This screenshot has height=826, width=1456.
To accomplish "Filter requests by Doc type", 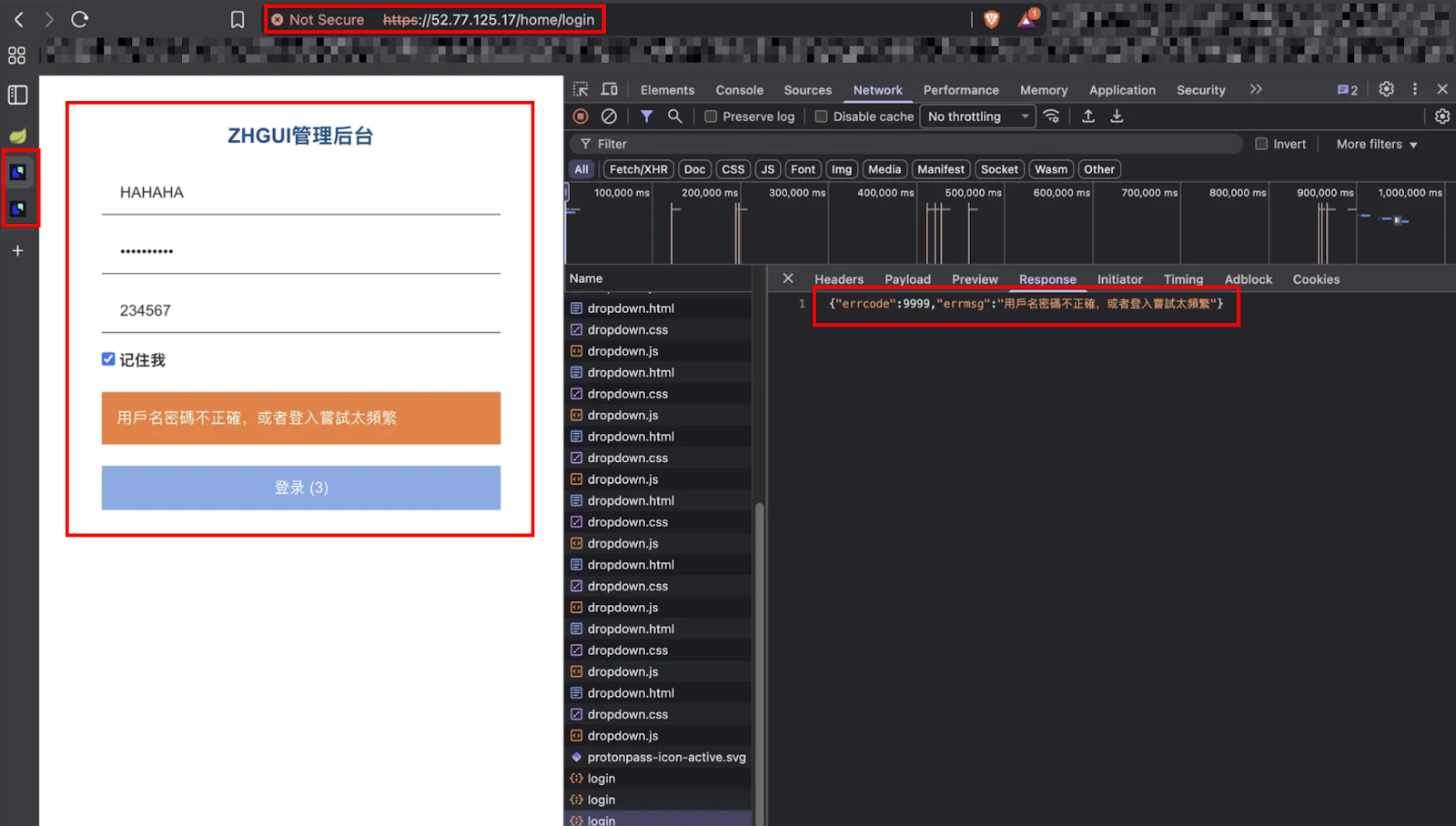I will [x=694, y=169].
